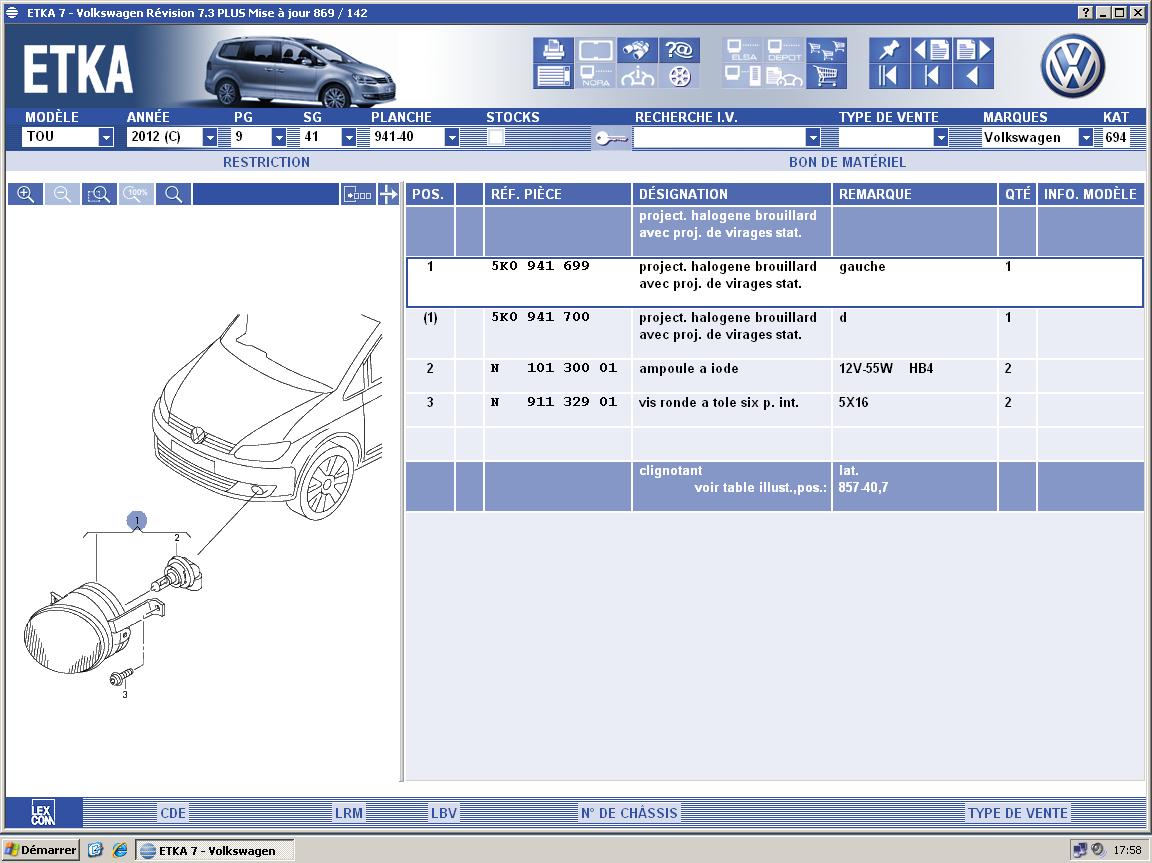Viewport: 1152px width, 863px height.
Task: Click the pushpin bookmark icon
Action: coord(888,50)
